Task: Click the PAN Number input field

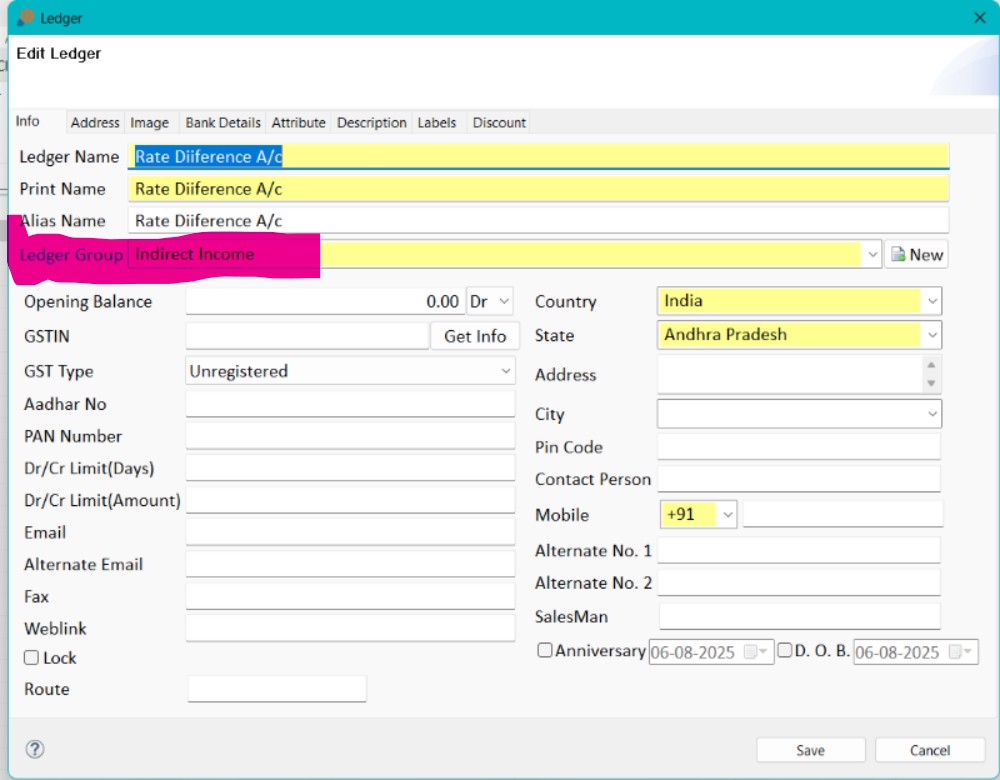Action: tap(350, 436)
